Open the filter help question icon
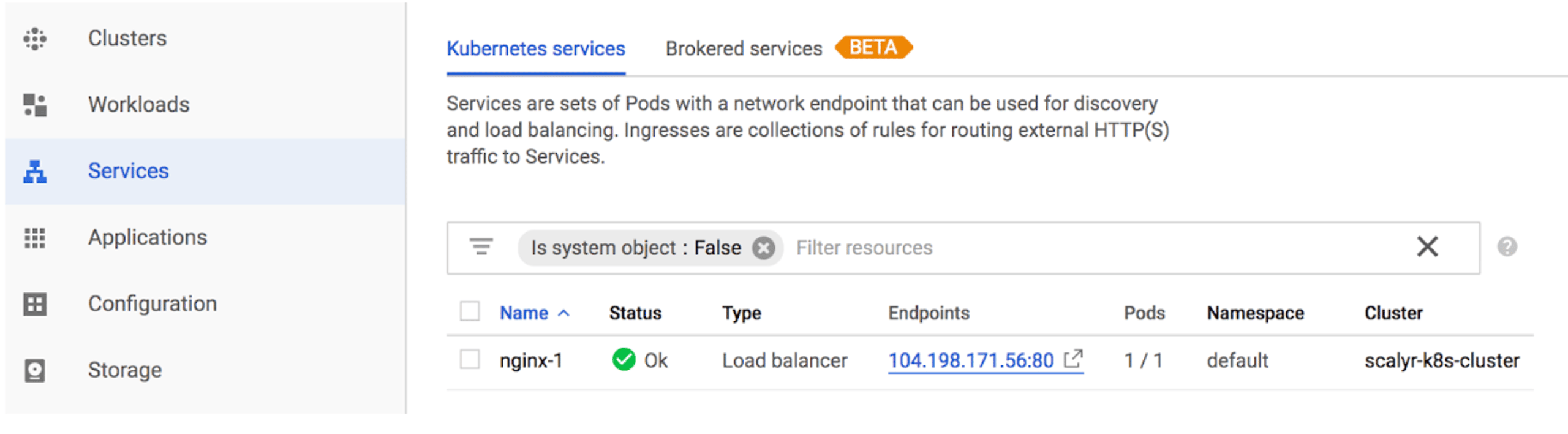The height and width of the screenshot is (434, 1568). tap(1507, 247)
